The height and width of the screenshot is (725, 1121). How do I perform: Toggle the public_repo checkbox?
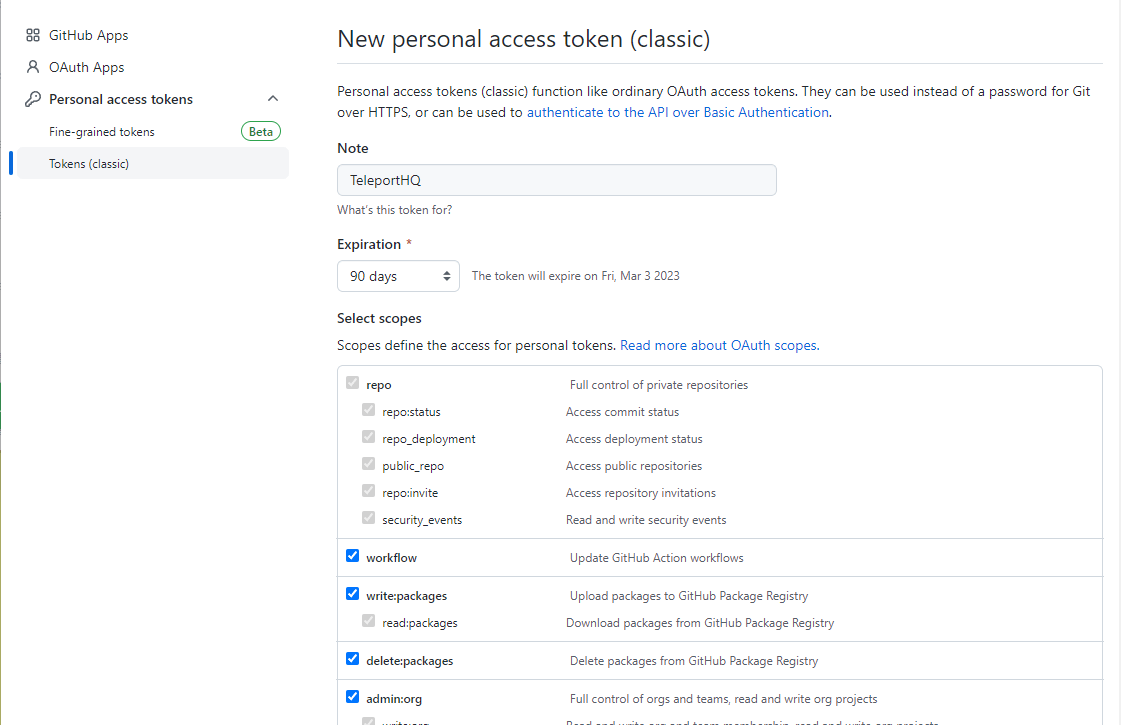(368, 463)
